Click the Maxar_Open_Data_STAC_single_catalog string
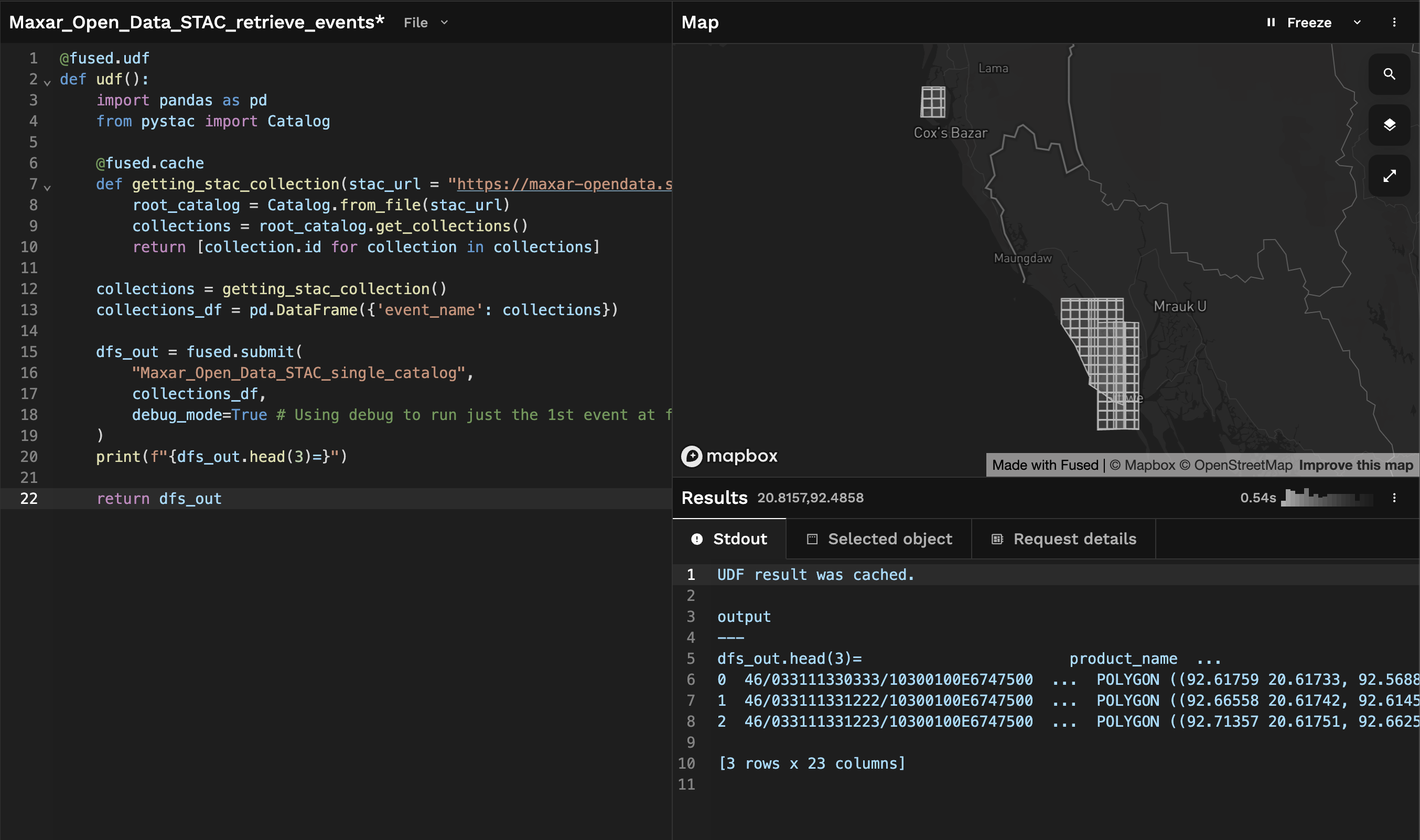 298,373
